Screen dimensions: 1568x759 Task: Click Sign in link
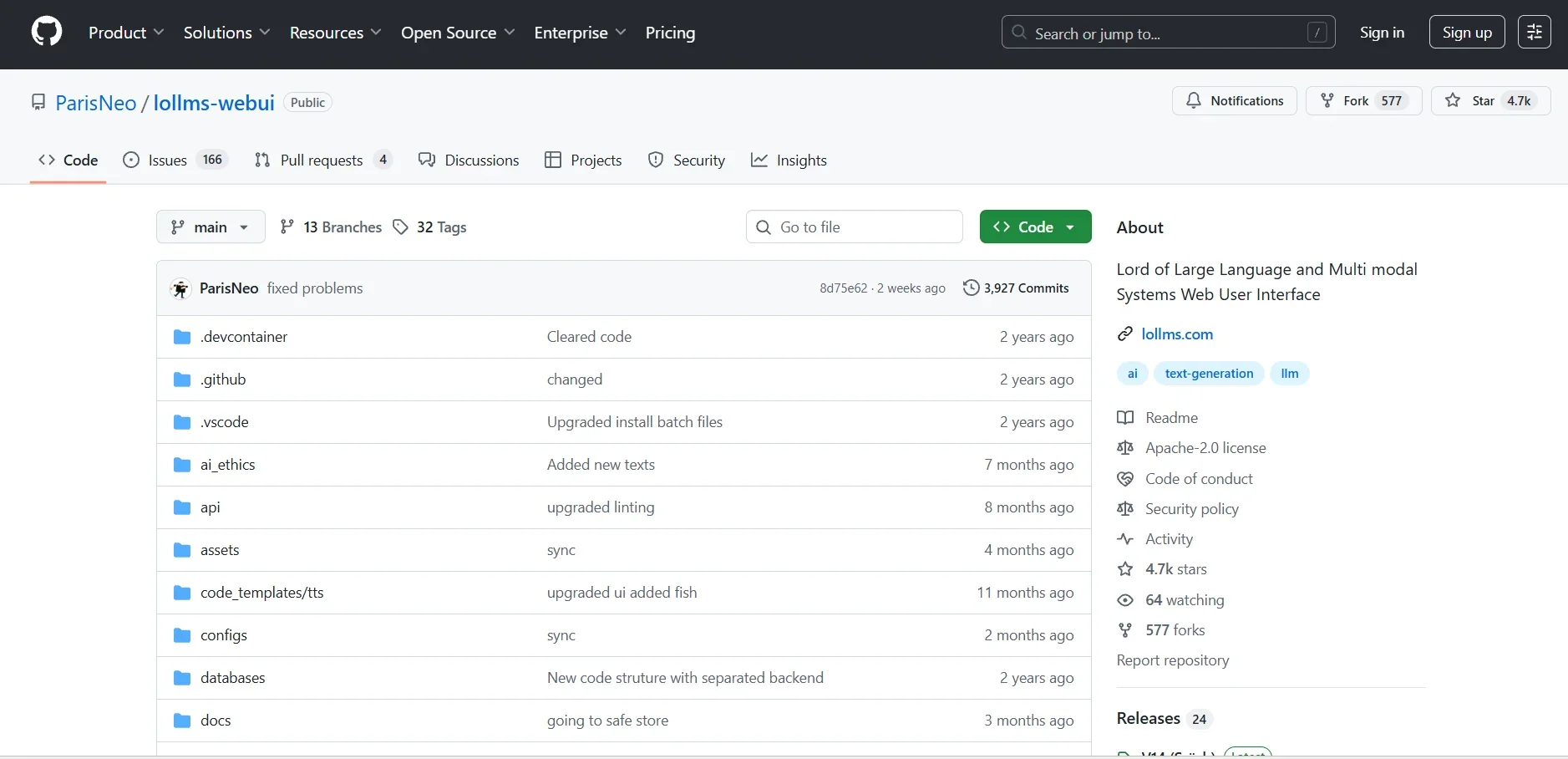coord(1382,33)
